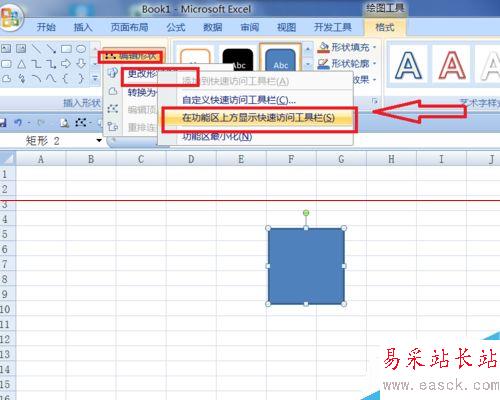500x400 pixels.
Task: Switch to the 格式 (Format) tab
Action: (385, 27)
